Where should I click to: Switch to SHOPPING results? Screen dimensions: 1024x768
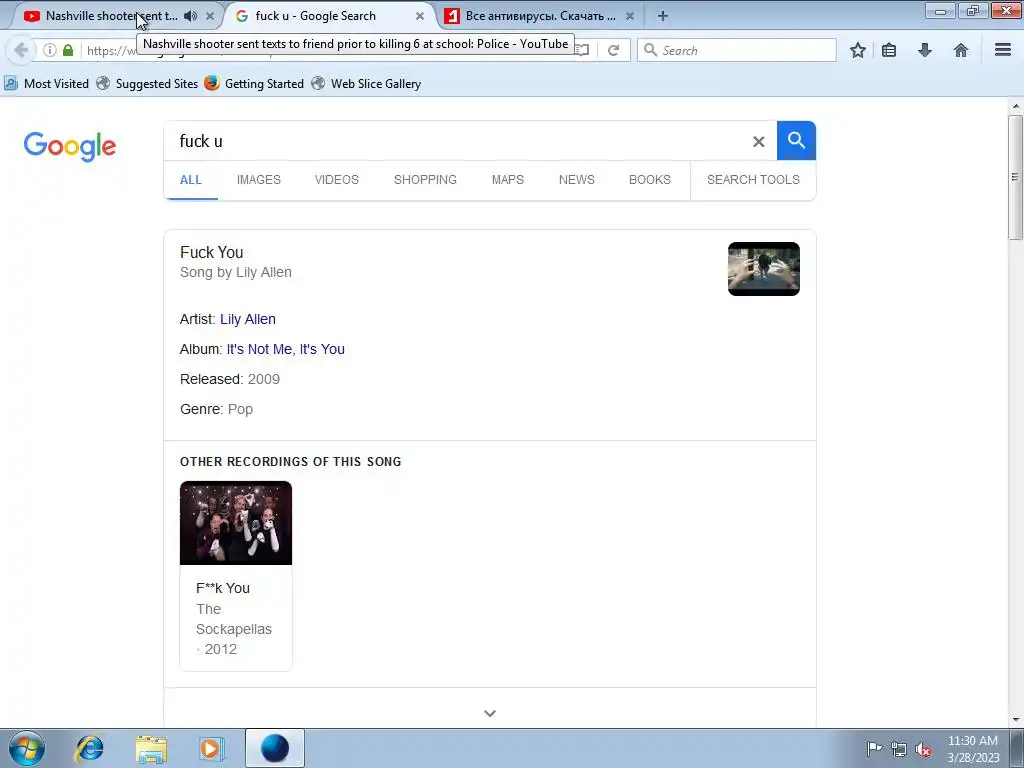(425, 180)
